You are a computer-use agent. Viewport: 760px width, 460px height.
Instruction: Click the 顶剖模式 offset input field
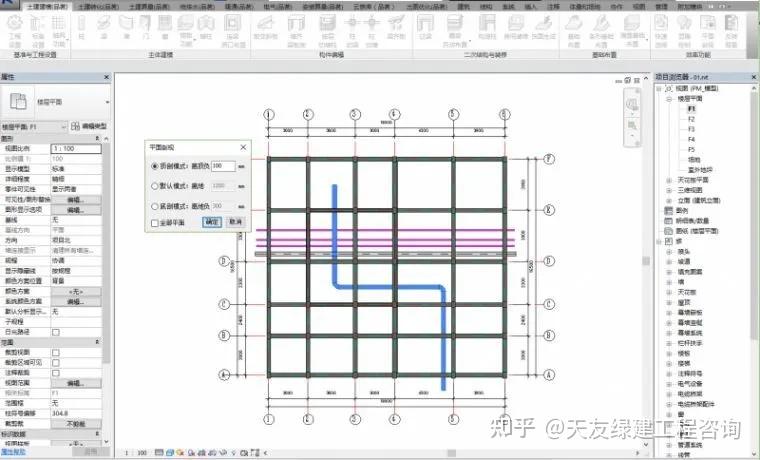223,166
